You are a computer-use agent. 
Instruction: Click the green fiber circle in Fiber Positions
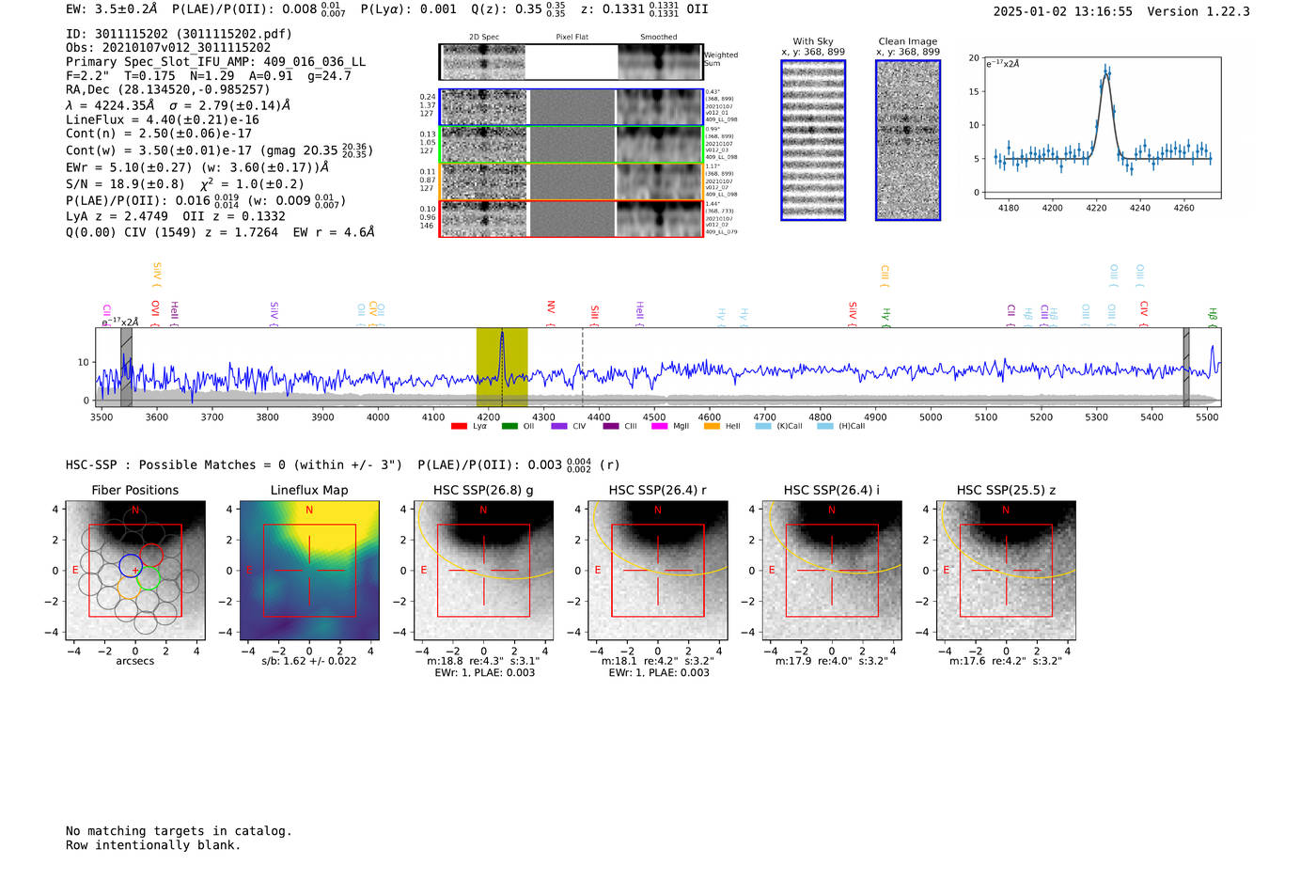149,578
